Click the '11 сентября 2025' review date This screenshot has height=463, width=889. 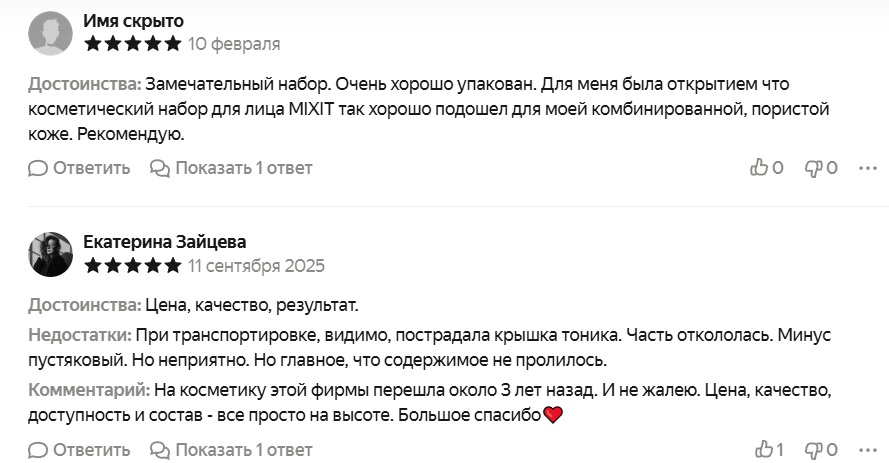(x=256, y=266)
